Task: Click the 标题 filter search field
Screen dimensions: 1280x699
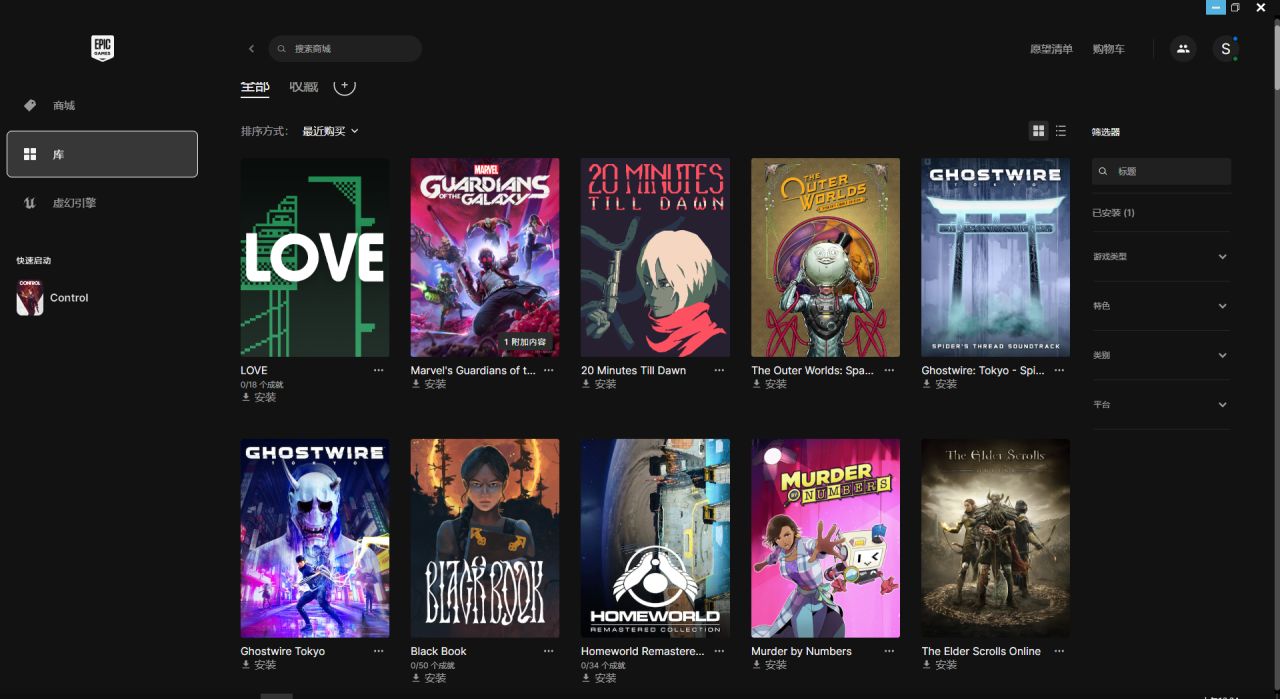Action: pyautogui.click(x=1161, y=171)
